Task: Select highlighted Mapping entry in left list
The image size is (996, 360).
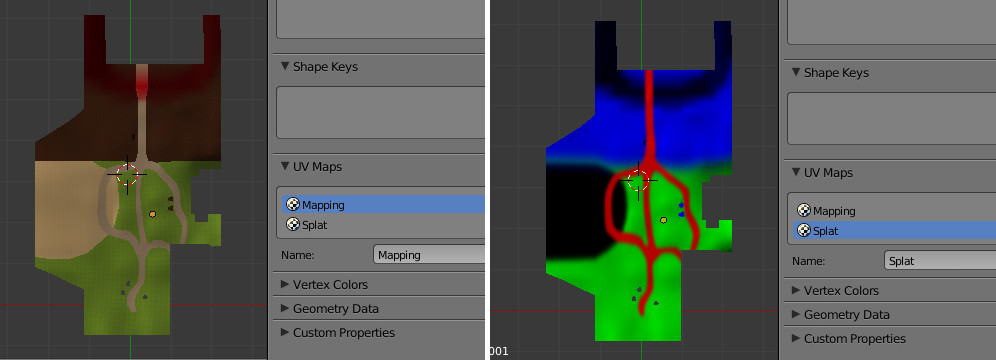Action: click(383, 204)
